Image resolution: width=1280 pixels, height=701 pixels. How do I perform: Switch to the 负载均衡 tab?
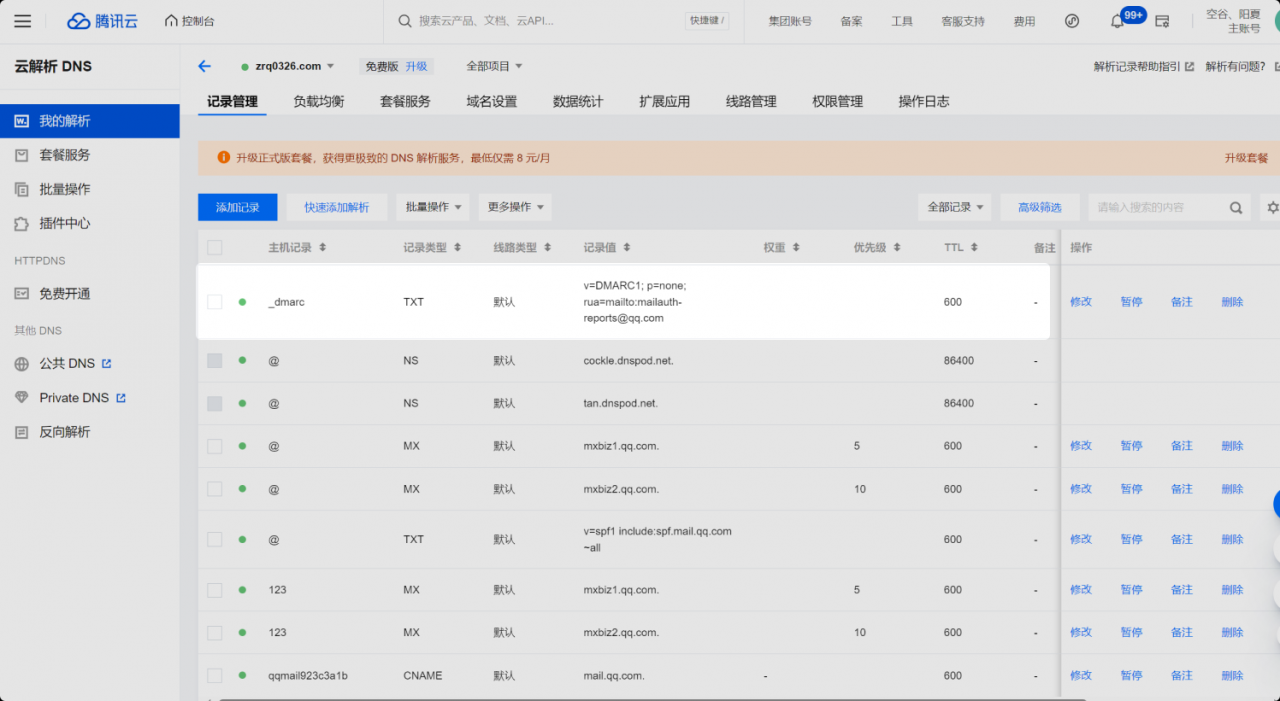click(x=319, y=101)
